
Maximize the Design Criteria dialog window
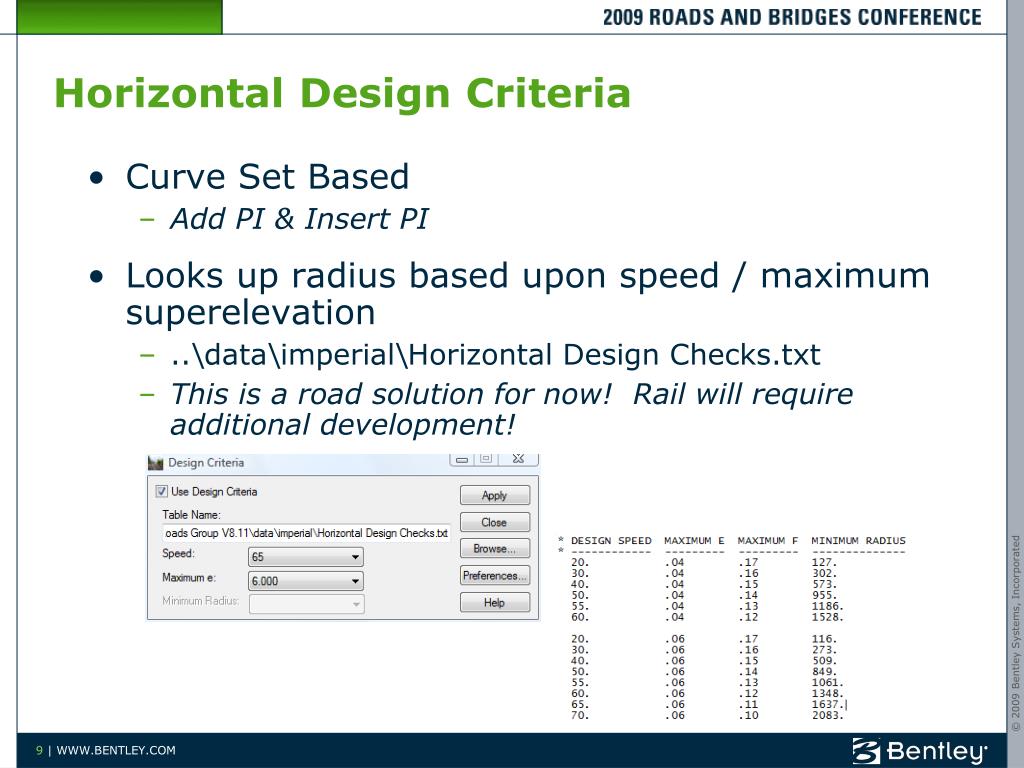click(486, 459)
